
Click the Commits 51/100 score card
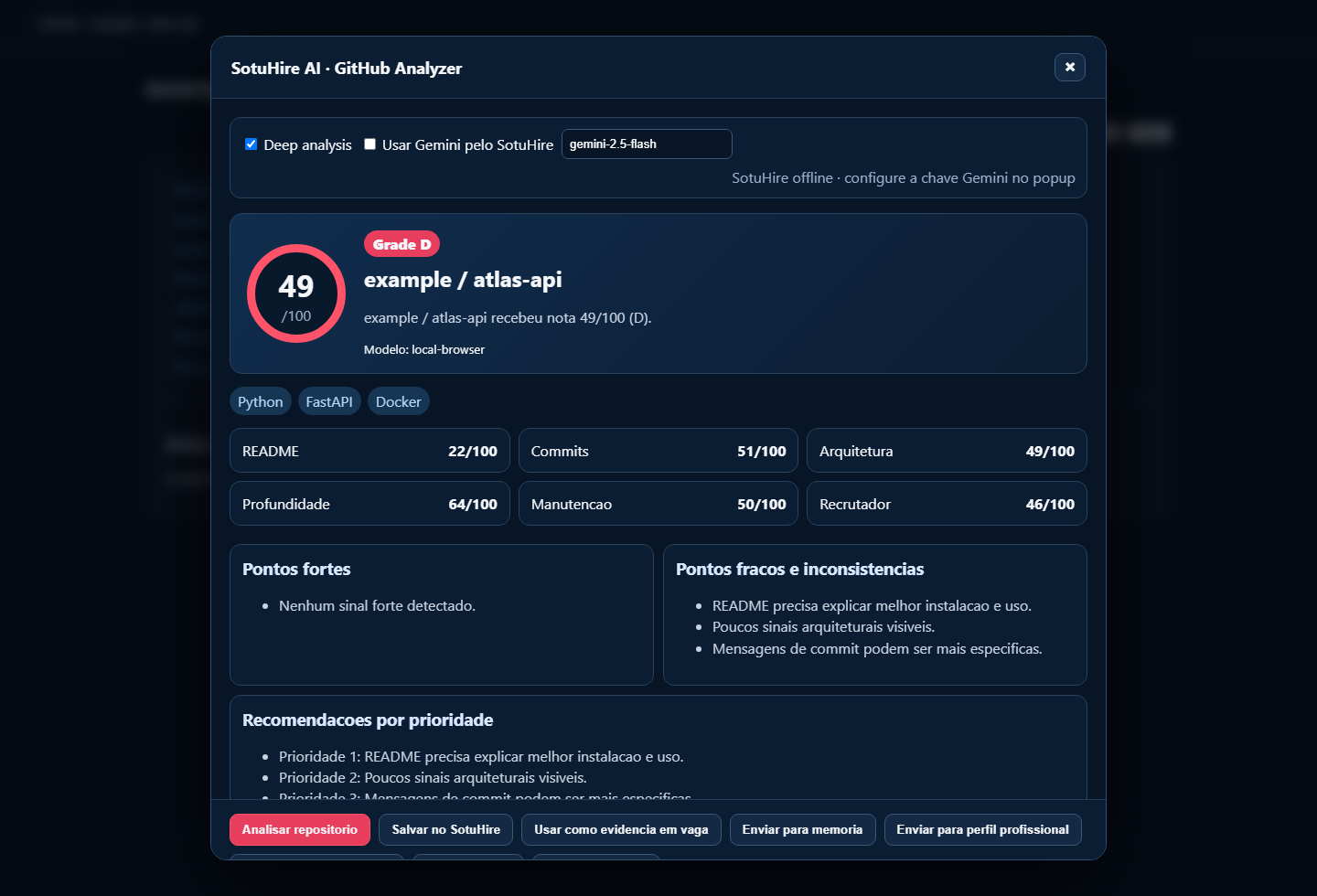(658, 451)
